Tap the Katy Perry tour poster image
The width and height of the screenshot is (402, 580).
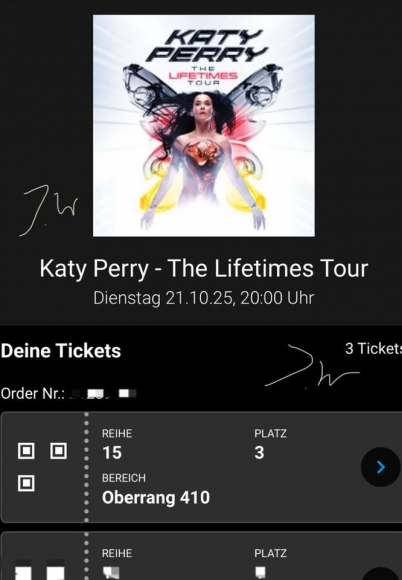click(x=204, y=126)
